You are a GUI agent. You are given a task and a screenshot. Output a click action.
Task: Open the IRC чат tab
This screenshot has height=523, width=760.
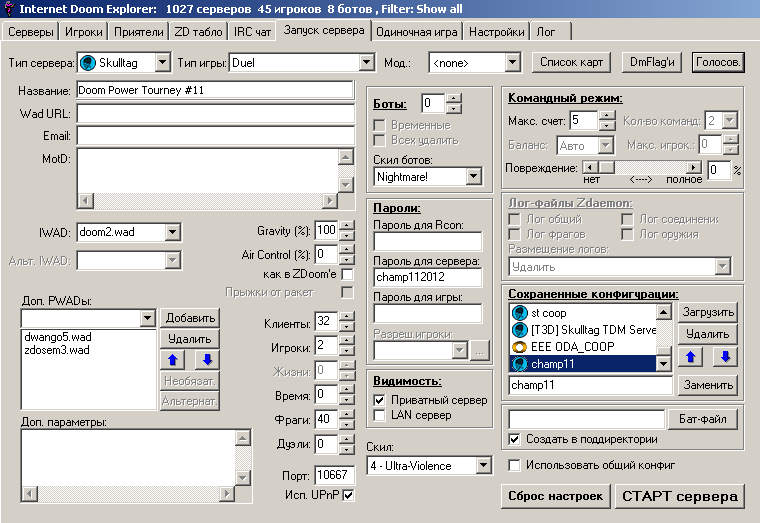tap(252, 31)
